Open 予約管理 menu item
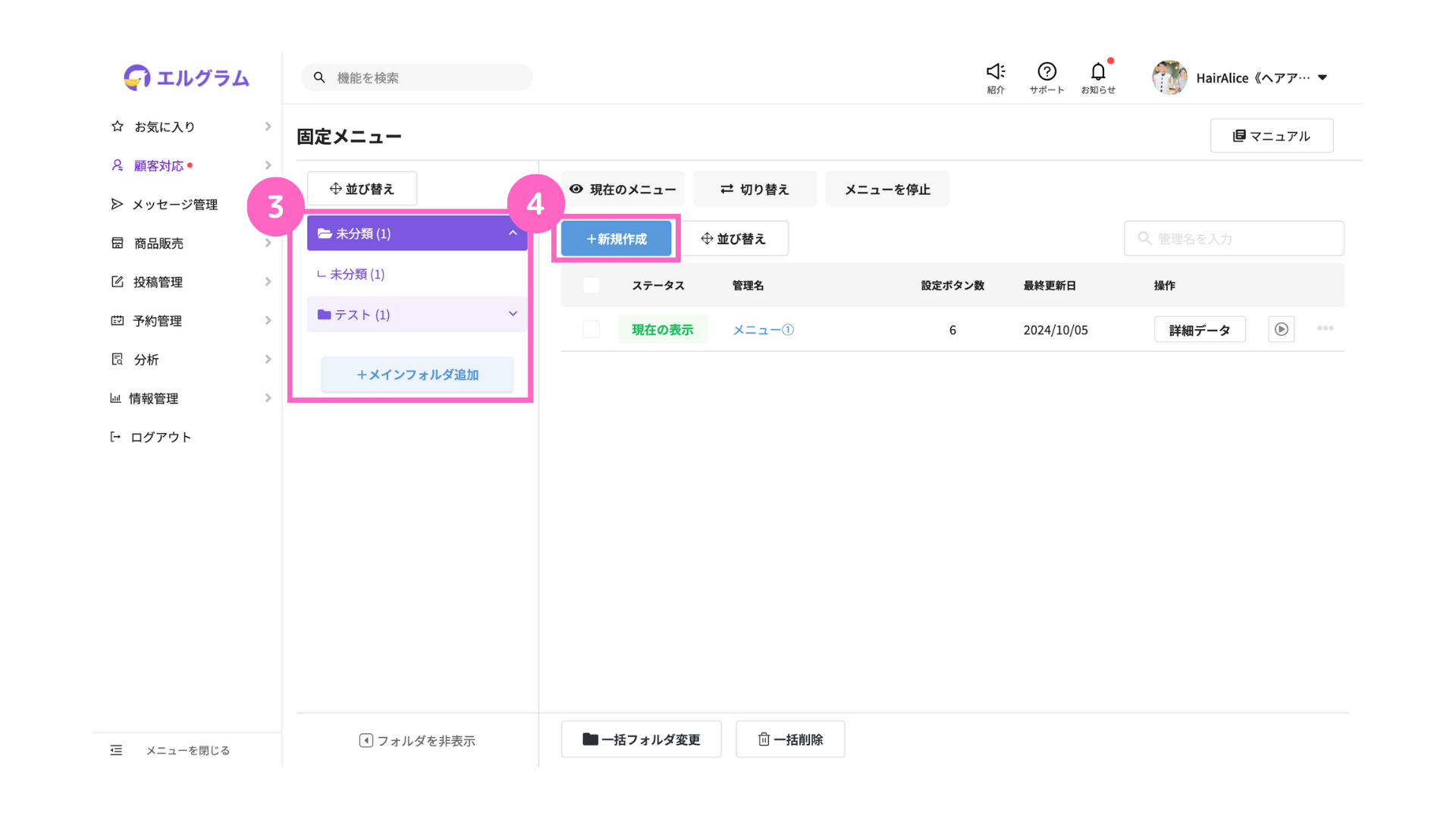 [x=157, y=321]
